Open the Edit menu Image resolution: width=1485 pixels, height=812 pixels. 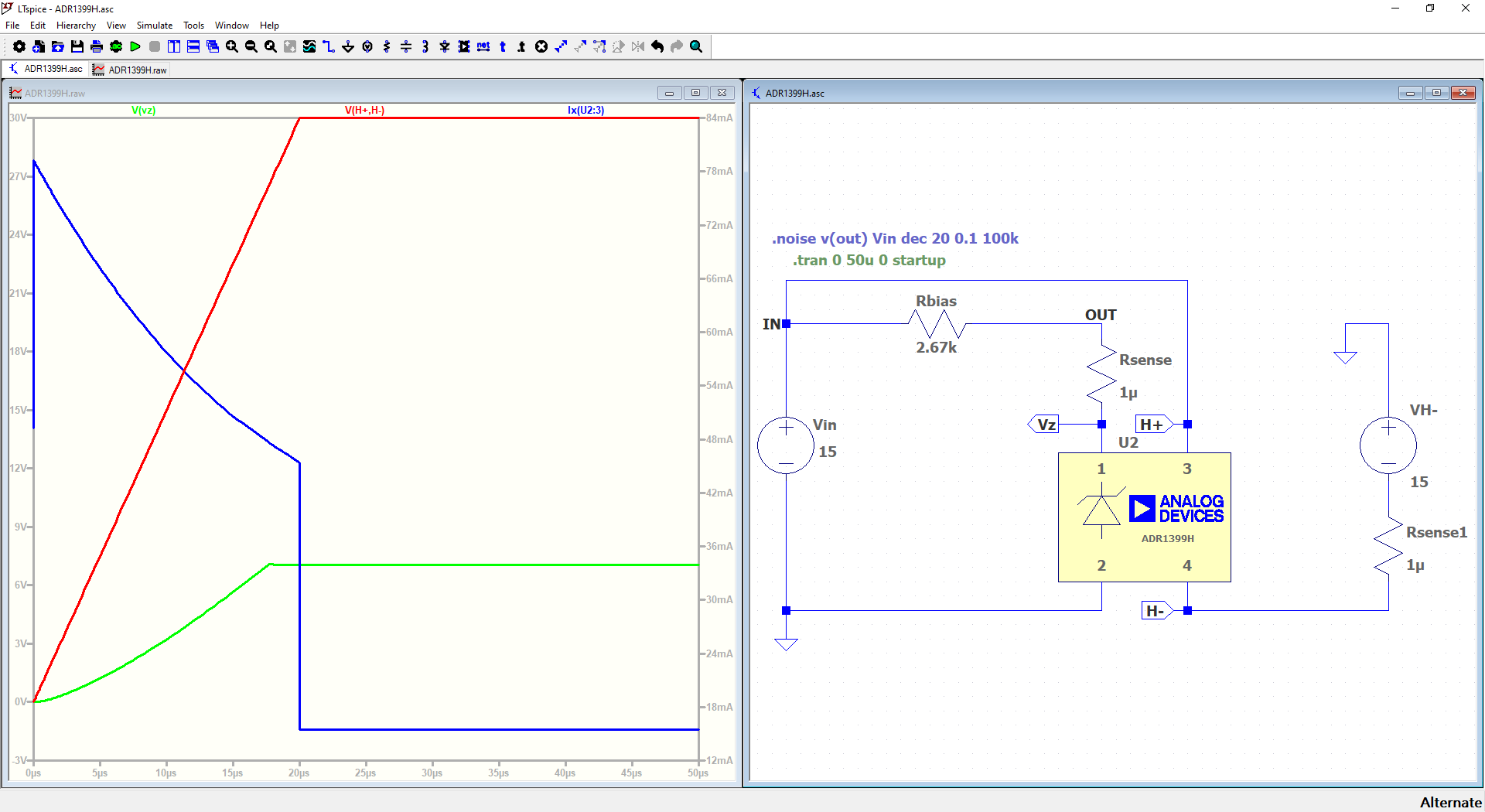[x=38, y=26]
